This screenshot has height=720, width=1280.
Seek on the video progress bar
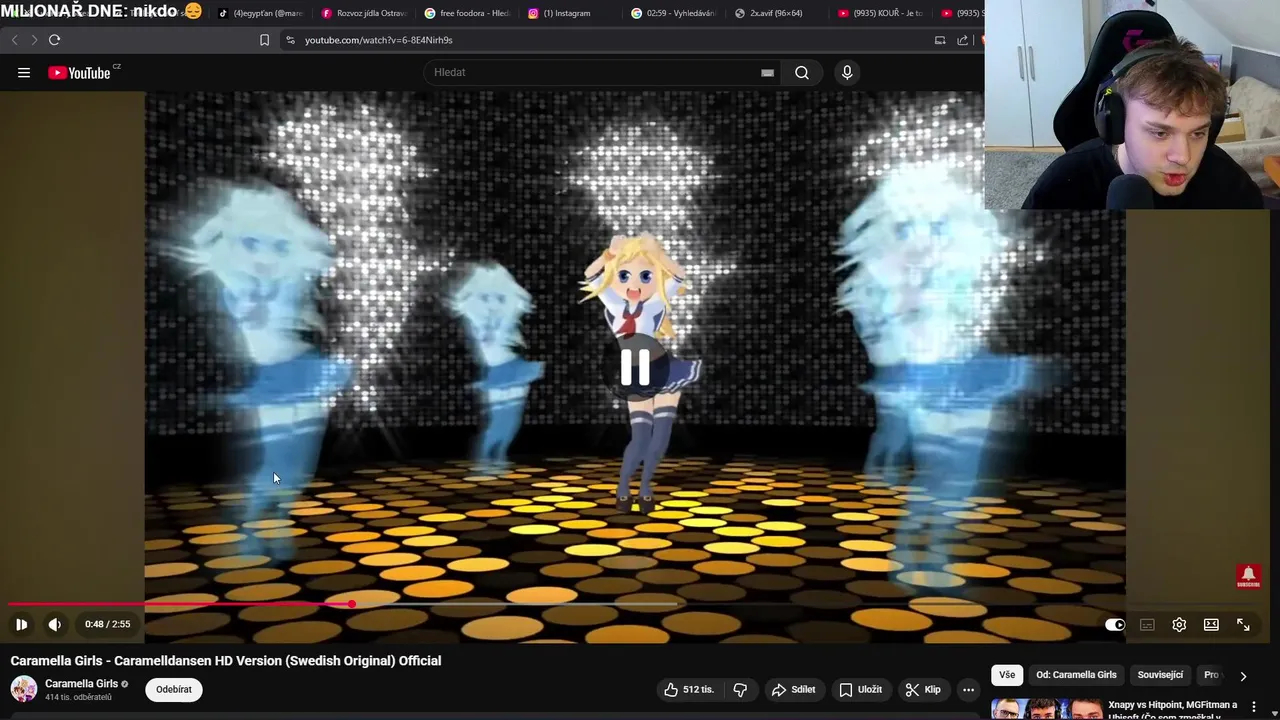point(640,604)
